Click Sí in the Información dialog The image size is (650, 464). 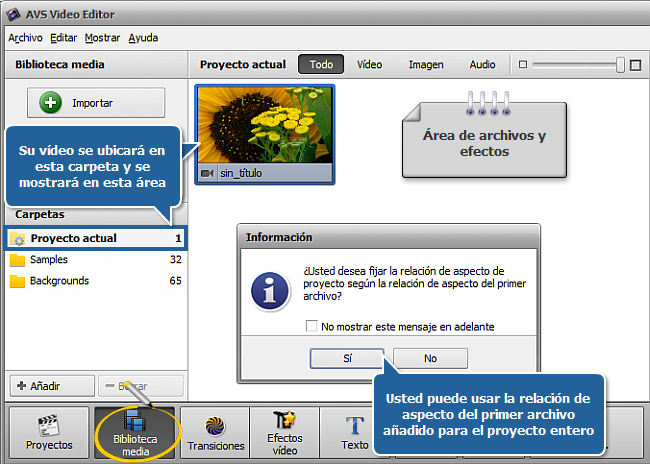coord(347,358)
